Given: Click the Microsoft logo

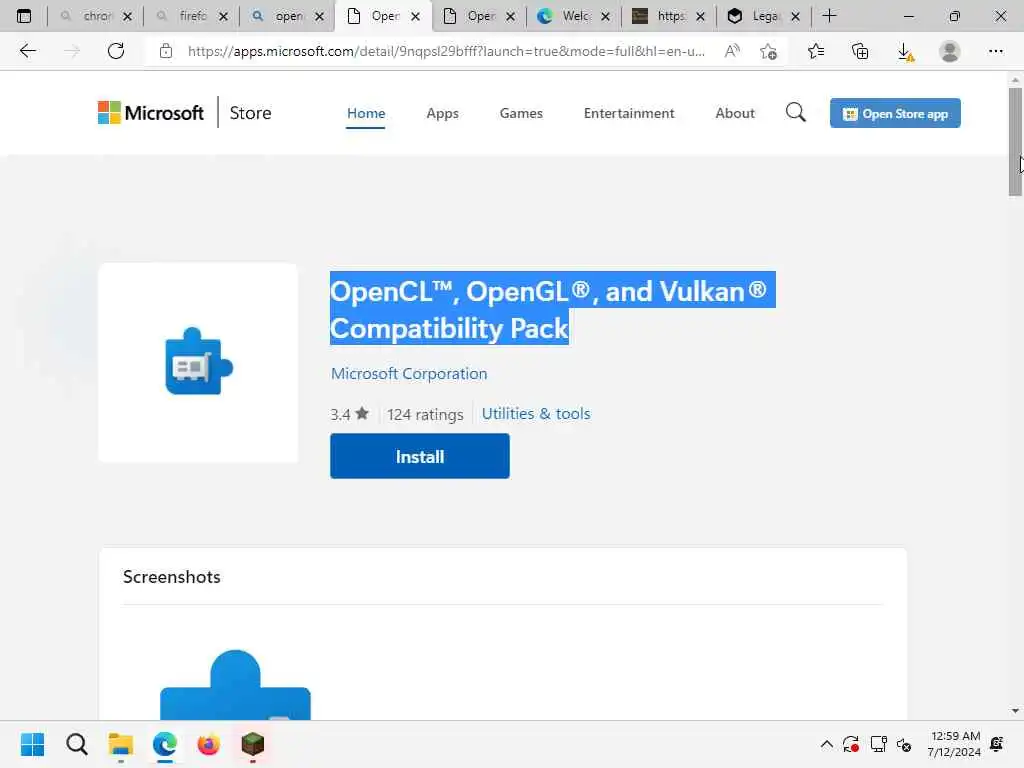Looking at the screenshot, I should point(151,112).
